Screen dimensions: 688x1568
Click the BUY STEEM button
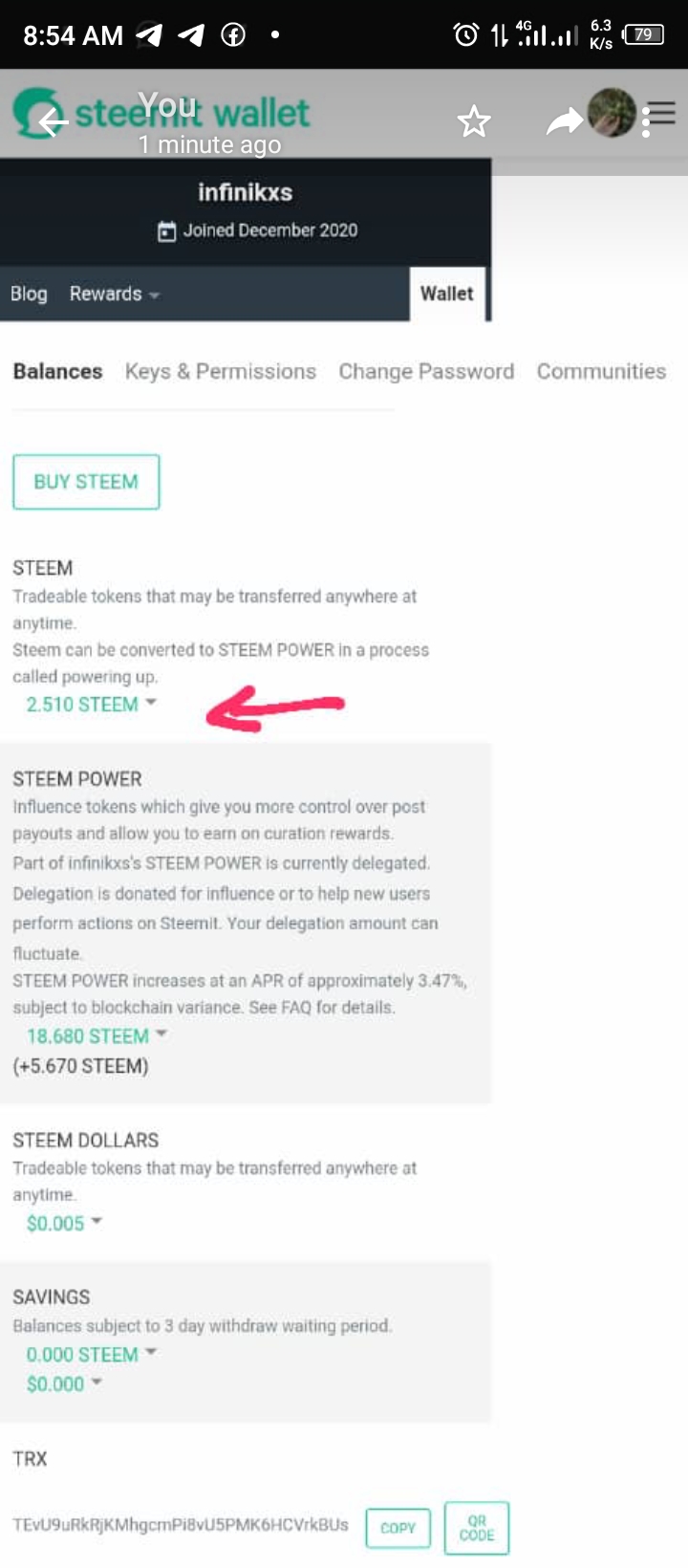86,482
